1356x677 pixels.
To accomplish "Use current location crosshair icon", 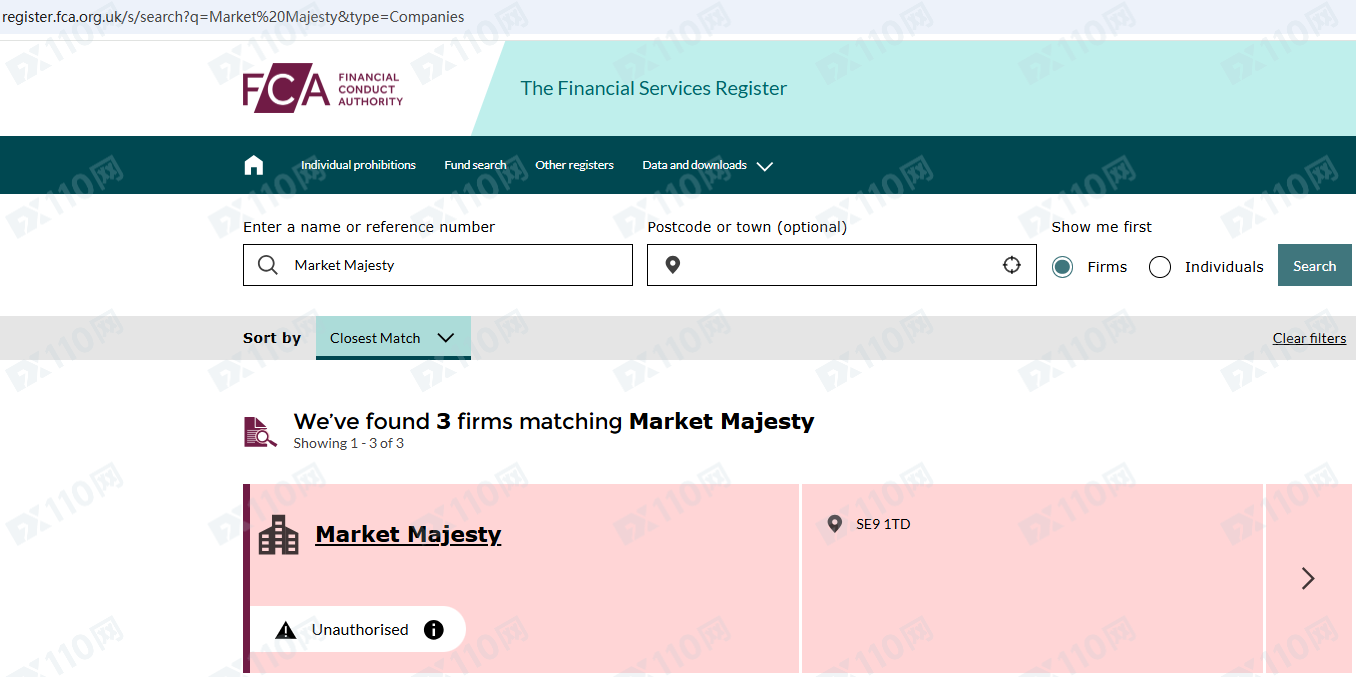I will click(x=1012, y=265).
